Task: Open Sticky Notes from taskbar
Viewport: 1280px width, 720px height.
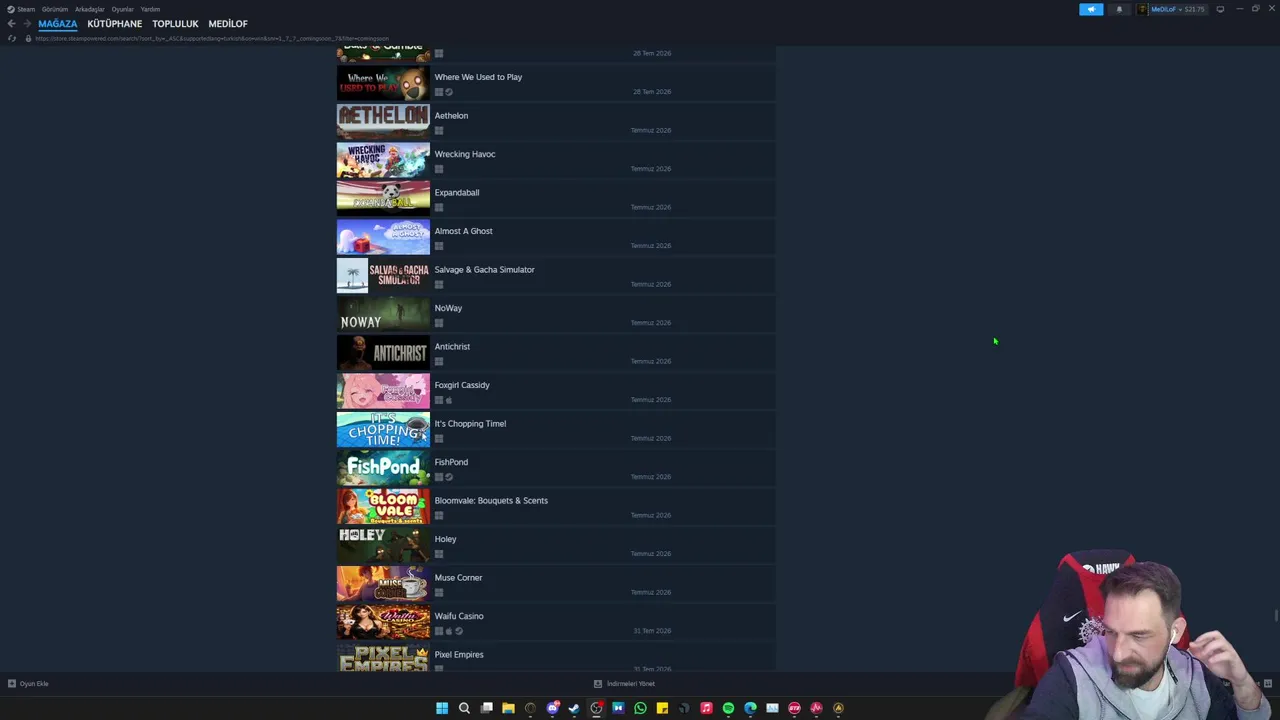Action: 662,708
